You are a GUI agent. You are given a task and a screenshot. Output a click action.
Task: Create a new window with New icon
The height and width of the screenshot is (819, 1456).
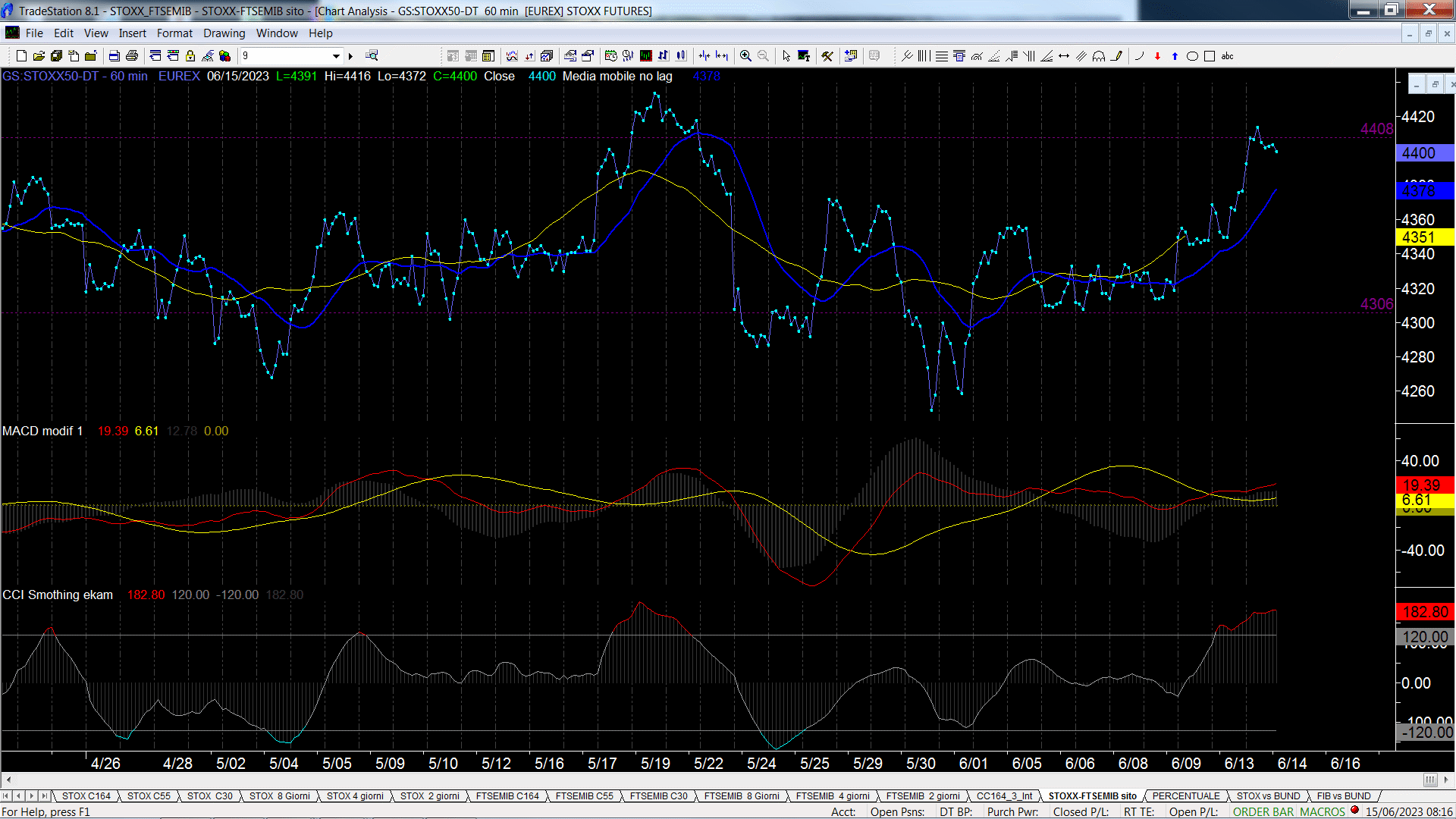21,56
